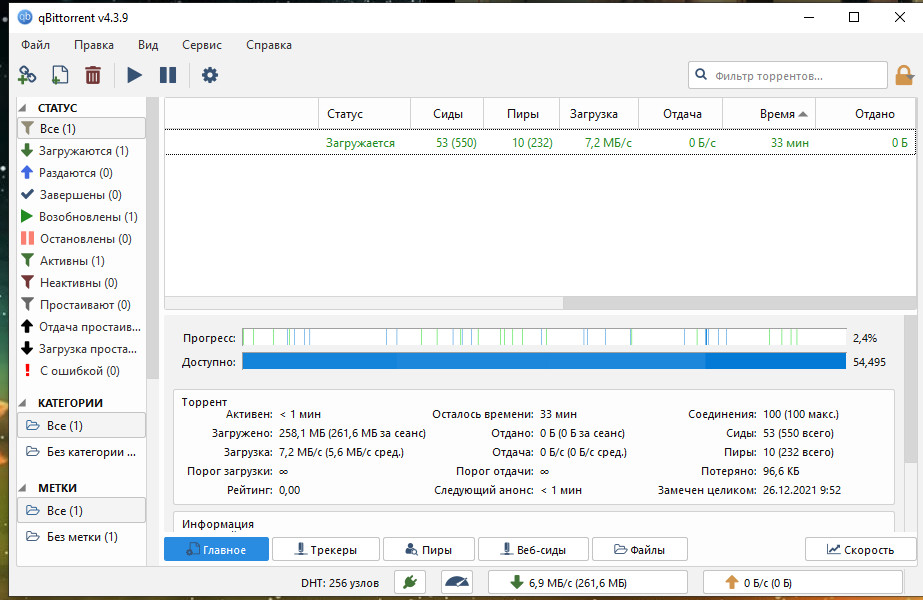Click the details panel vertical scrollbar
This screenshot has height=600, width=923.
point(911,389)
